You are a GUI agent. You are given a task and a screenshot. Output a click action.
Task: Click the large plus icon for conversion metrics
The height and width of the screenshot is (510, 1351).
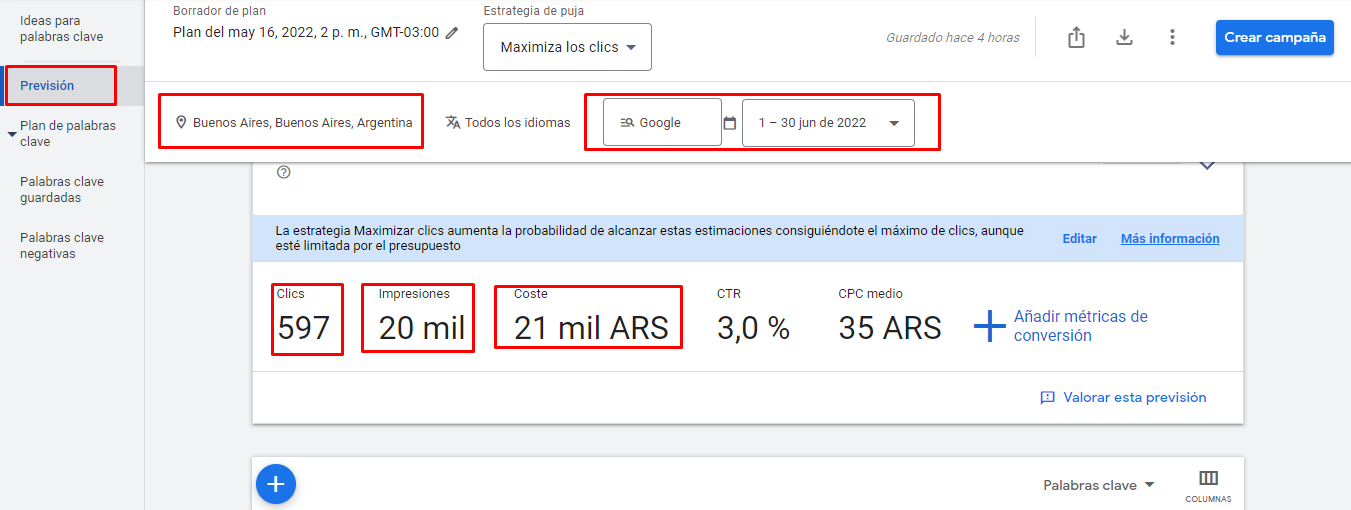(989, 326)
